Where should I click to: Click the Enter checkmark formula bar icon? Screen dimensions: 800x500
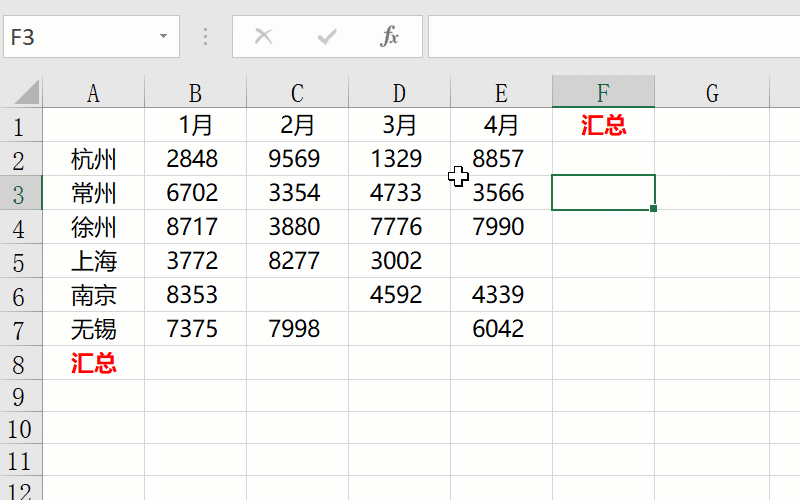(327, 36)
